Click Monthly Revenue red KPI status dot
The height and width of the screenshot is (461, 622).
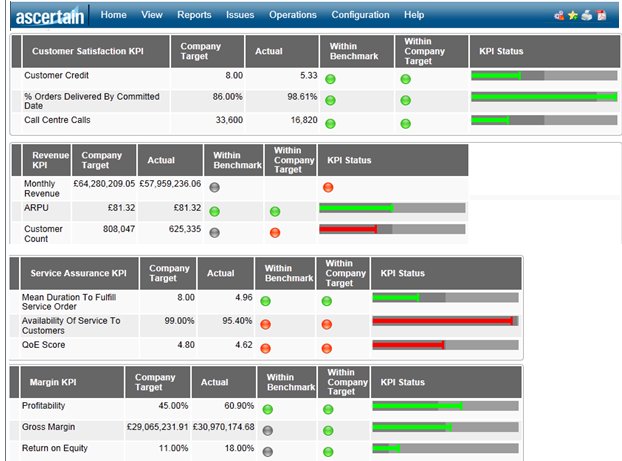pos(328,187)
